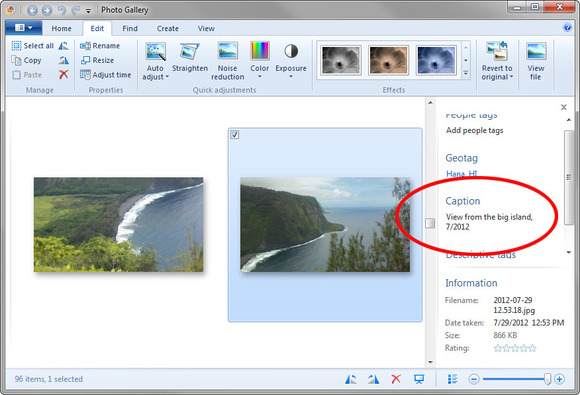Open the Create tab
The image size is (580, 395).
(x=168, y=28)
